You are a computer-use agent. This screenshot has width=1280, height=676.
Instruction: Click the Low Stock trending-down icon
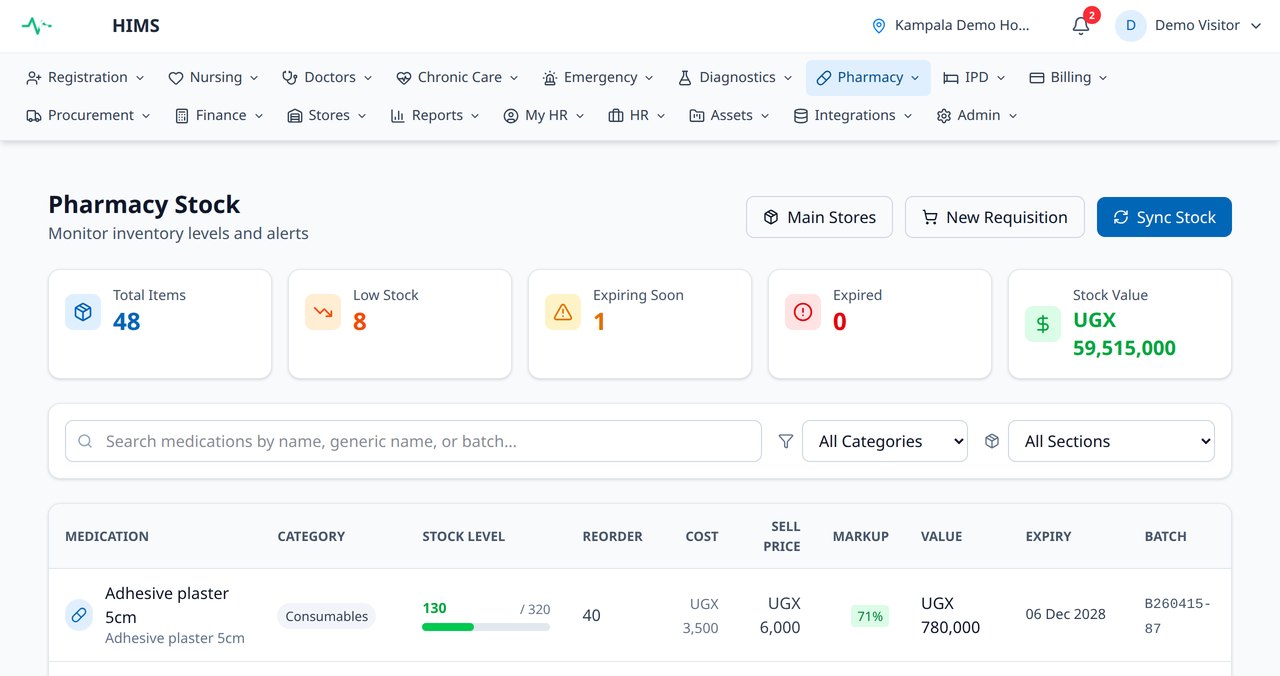coord(323,312)
